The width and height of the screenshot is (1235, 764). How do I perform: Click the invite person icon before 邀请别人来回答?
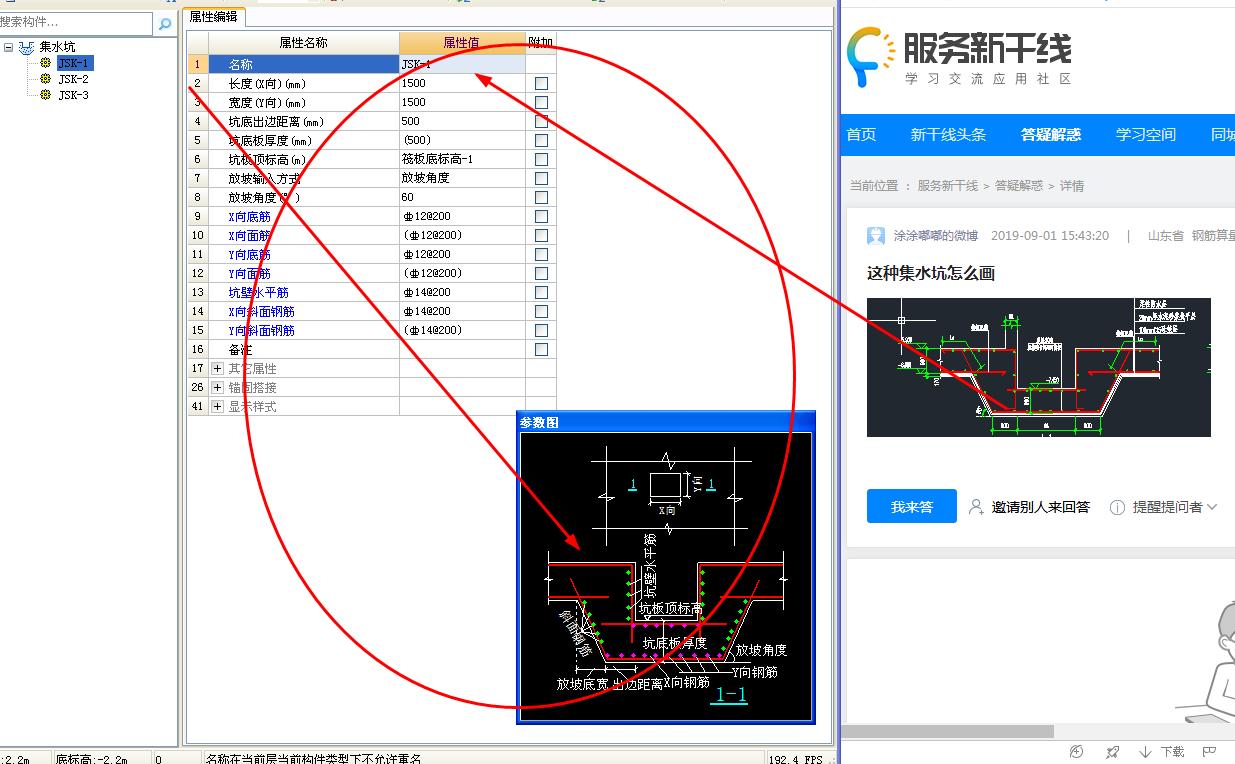coord(975,506)
